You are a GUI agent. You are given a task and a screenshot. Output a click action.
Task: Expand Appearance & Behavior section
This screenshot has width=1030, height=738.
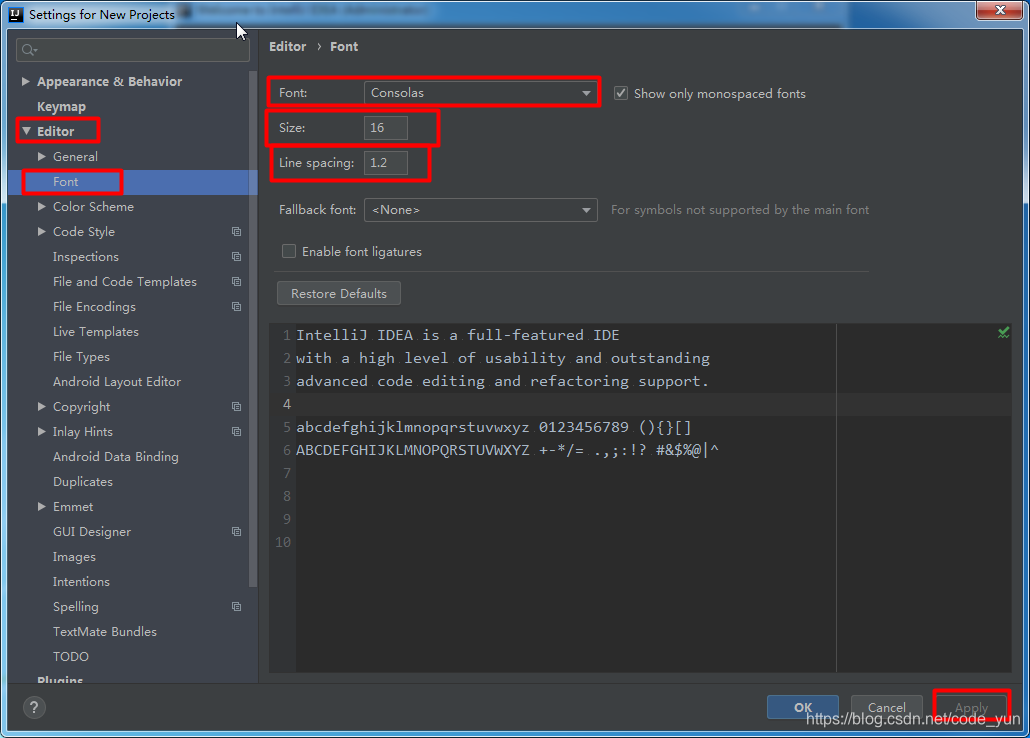point(26,81)
